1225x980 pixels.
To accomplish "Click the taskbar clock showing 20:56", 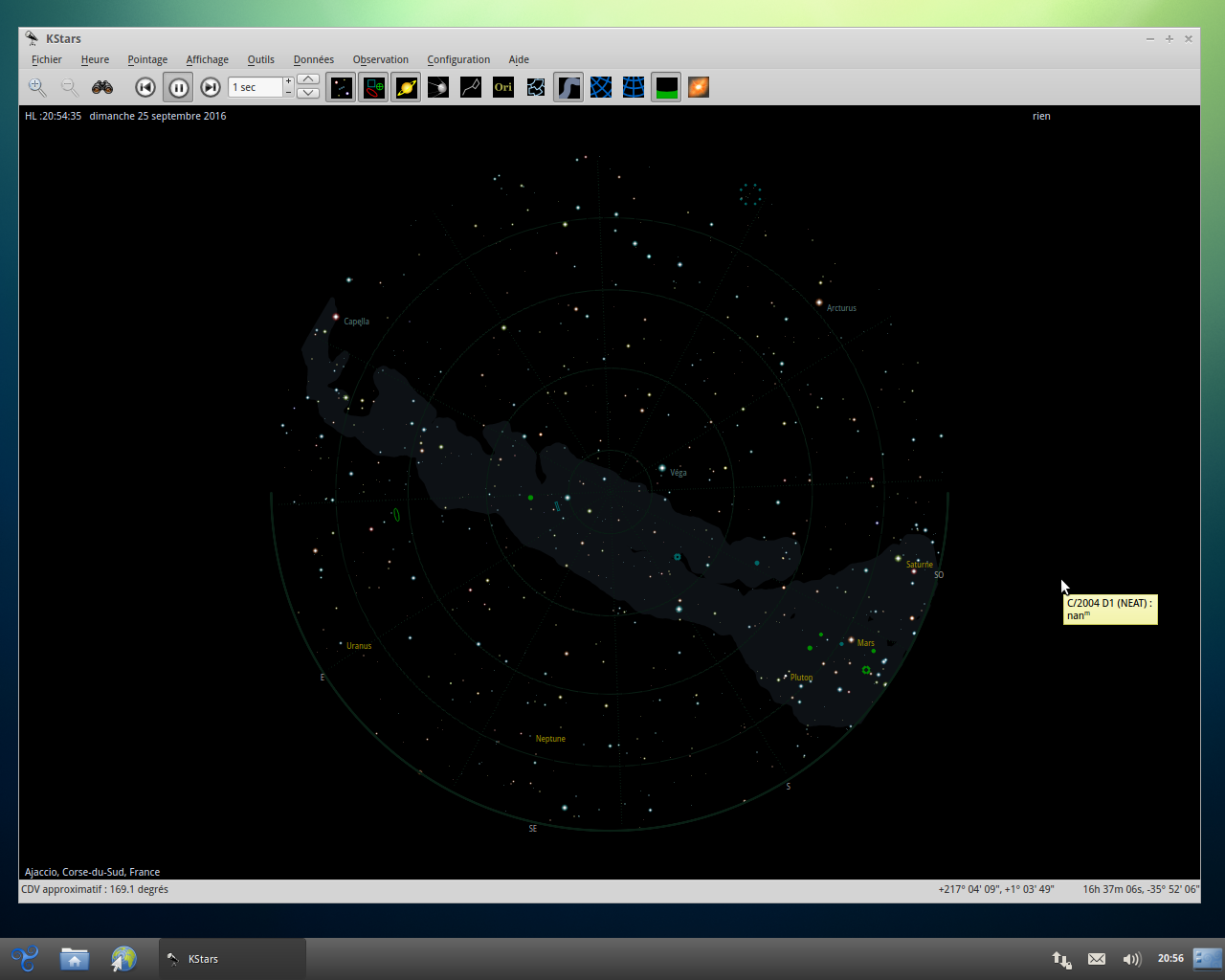I will (x=1170, y=958).
